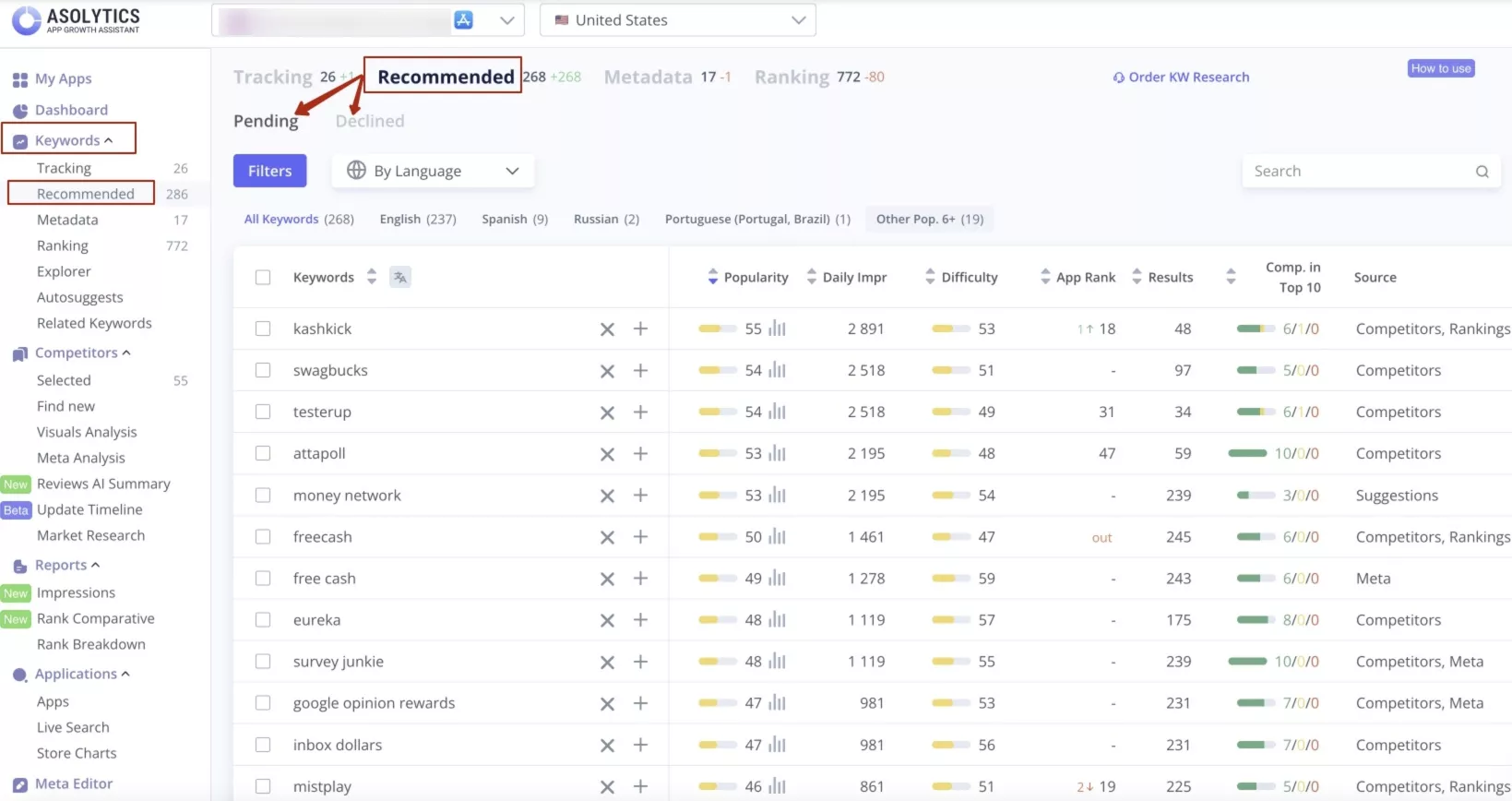1512x801 pixels.
Task: Click kashkick popularity bar
Action: [717, 329]
